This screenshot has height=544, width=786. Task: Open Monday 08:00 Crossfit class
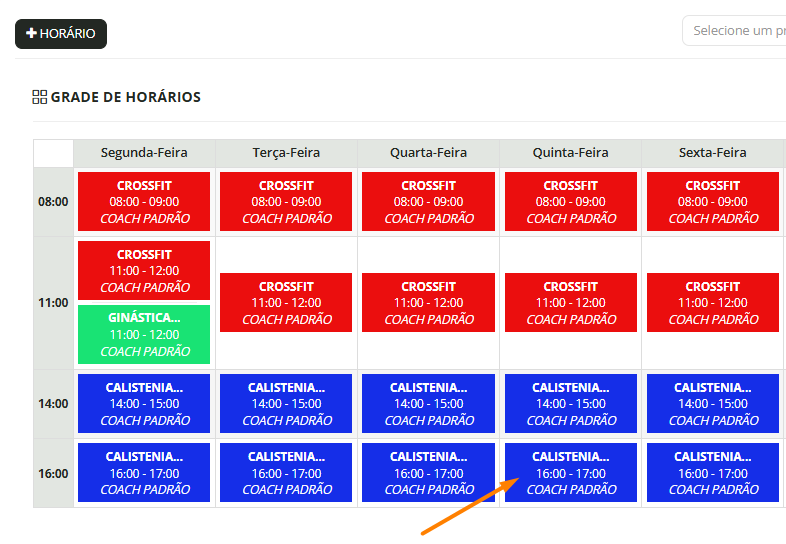pyautogui.click(x=144, y=202)
